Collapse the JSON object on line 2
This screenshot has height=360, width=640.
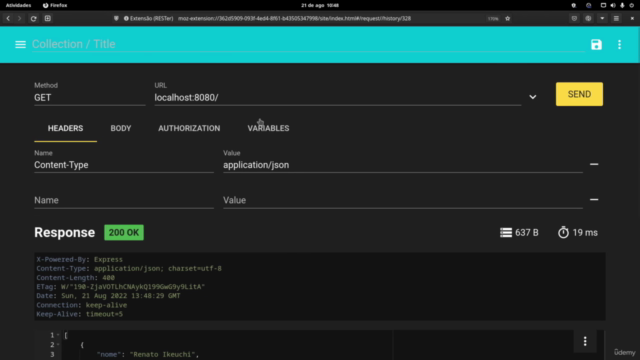(x=58, y=345)
